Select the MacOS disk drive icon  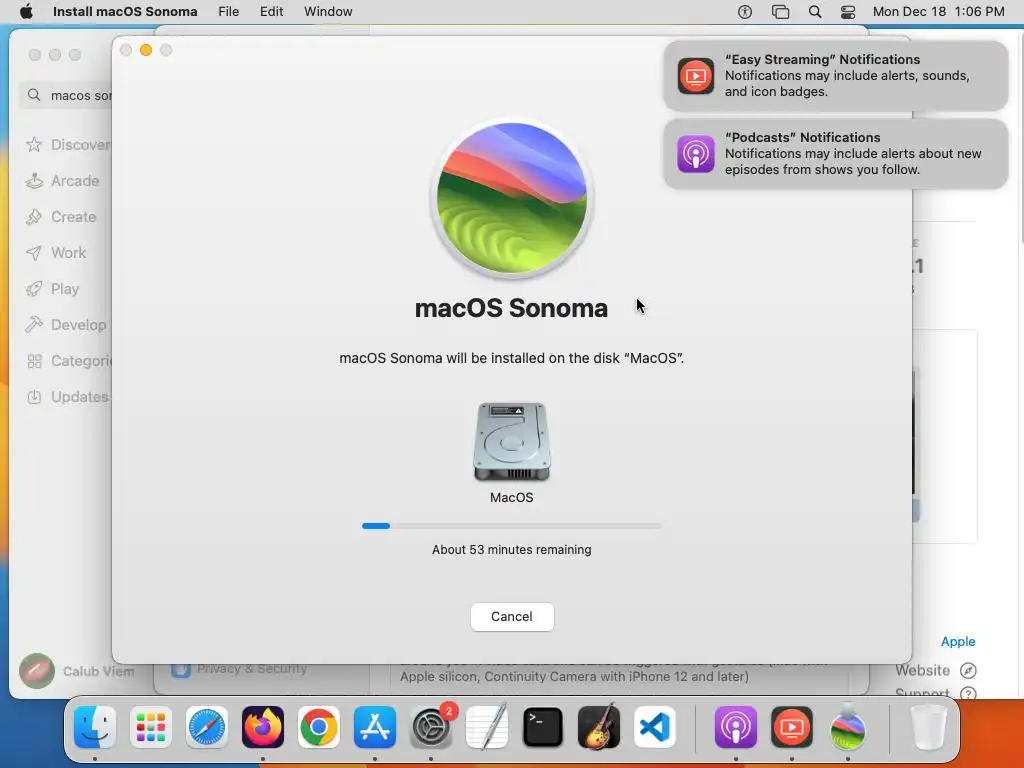pyautogui.click(x=511, y=442)
